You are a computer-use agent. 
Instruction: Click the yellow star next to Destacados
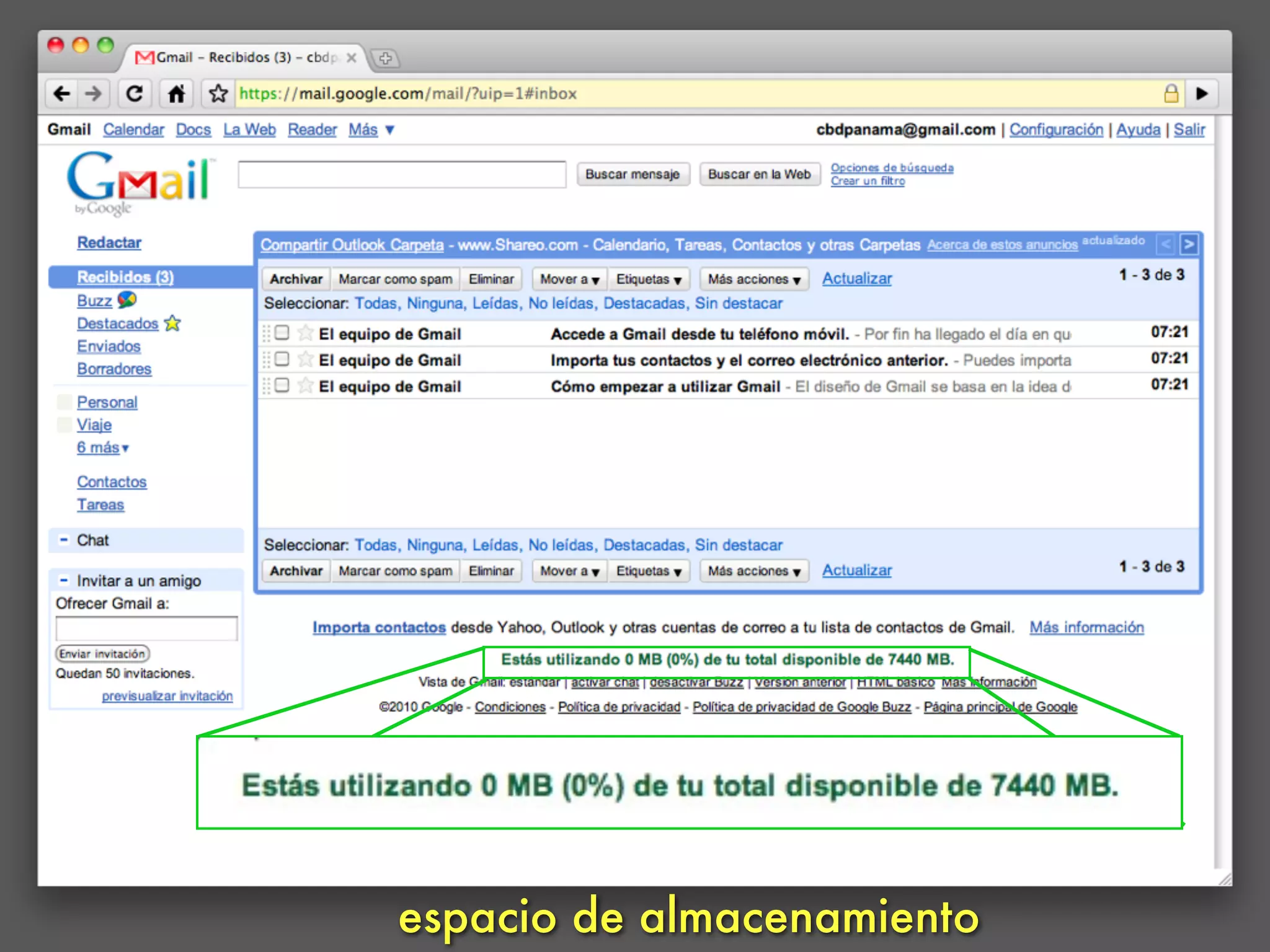(x=172, y=323)
